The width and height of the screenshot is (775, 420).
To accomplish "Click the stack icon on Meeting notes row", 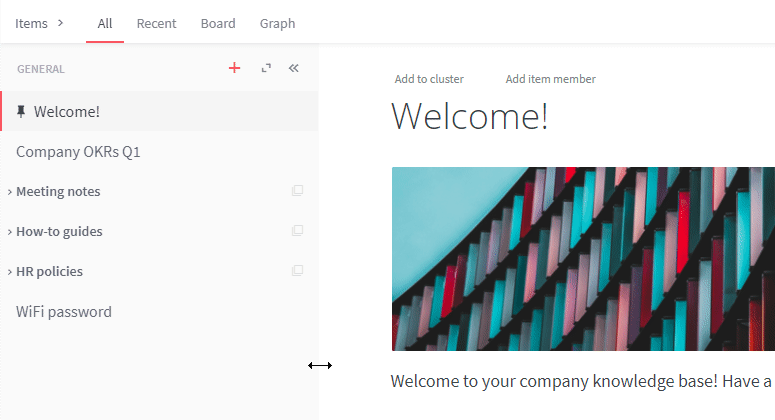I will 298,191.
